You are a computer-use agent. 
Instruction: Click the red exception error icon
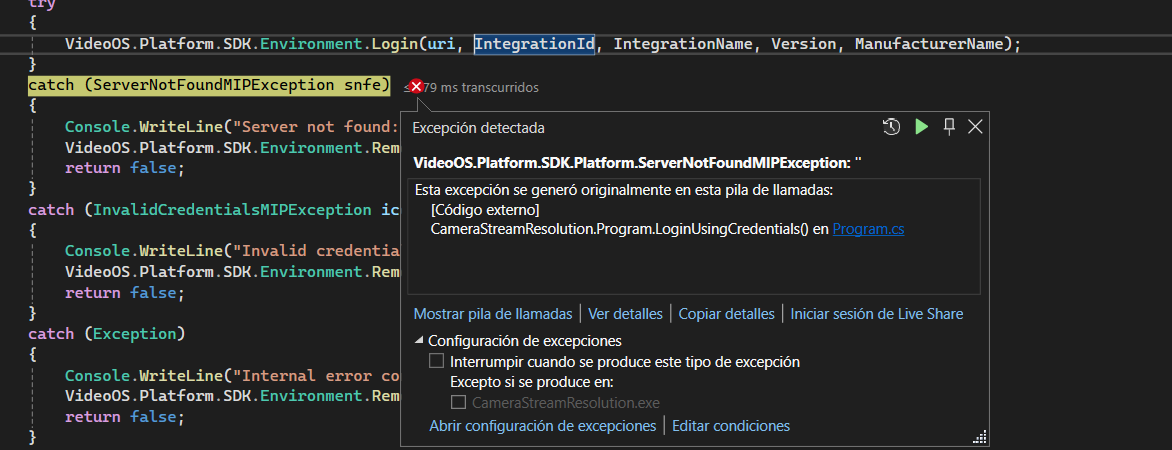415,87
